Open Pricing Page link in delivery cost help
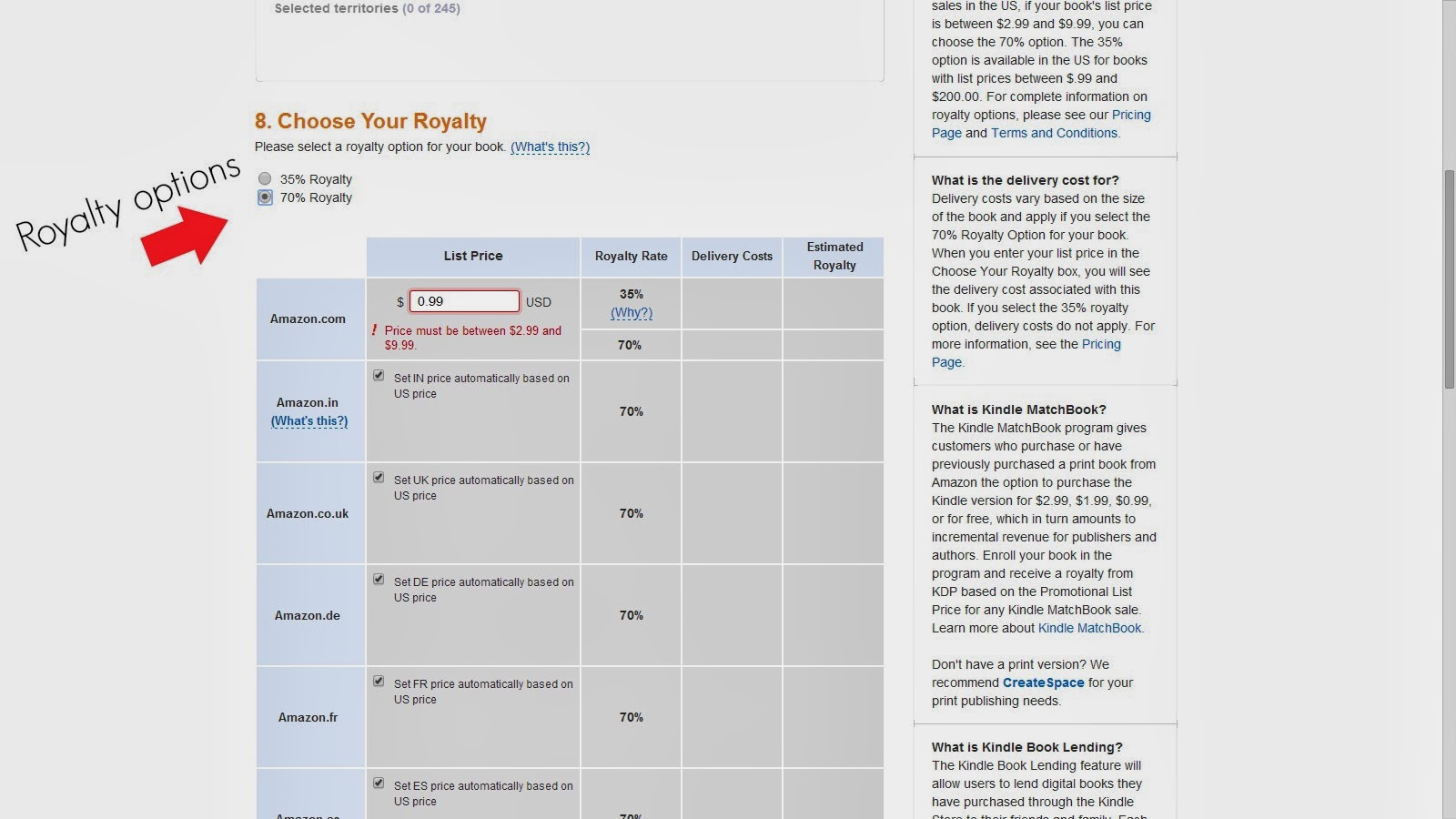This screenshot has height=819, width=1456. point(1026,353)
